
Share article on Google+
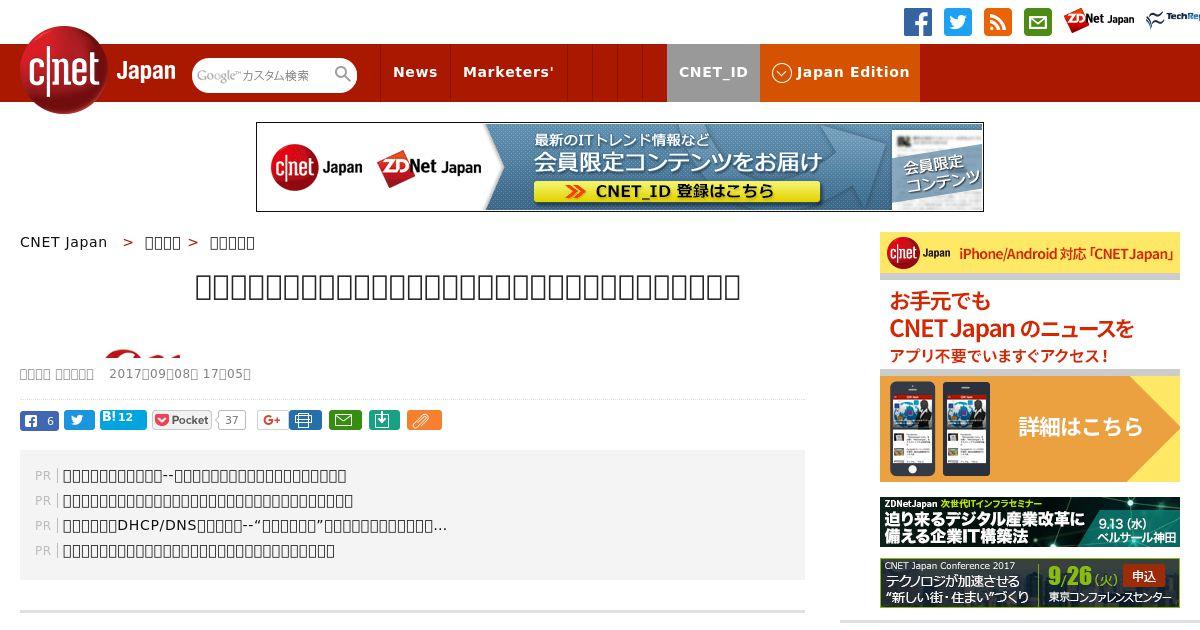[x=271, y=420]
